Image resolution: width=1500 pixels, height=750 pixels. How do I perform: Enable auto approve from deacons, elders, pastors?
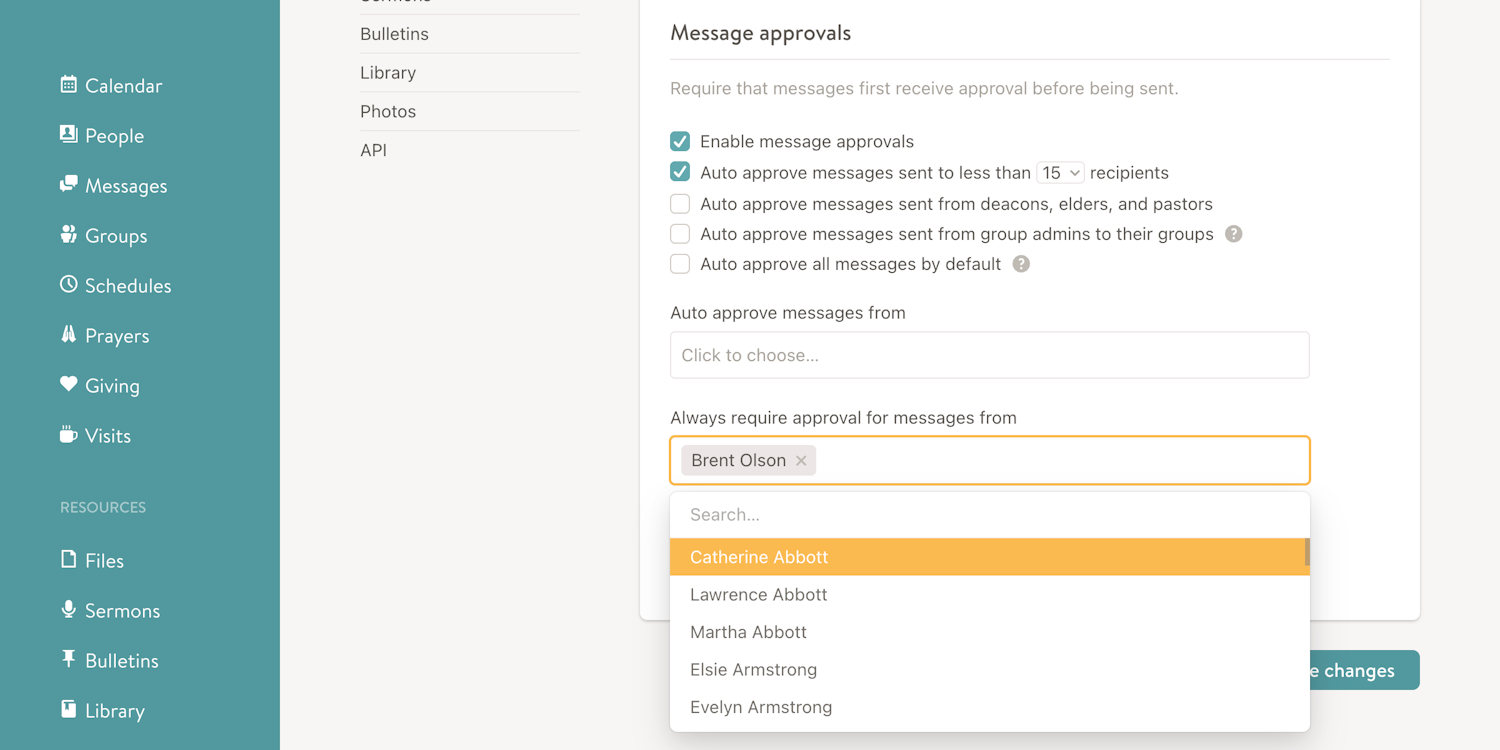point(680,204)
